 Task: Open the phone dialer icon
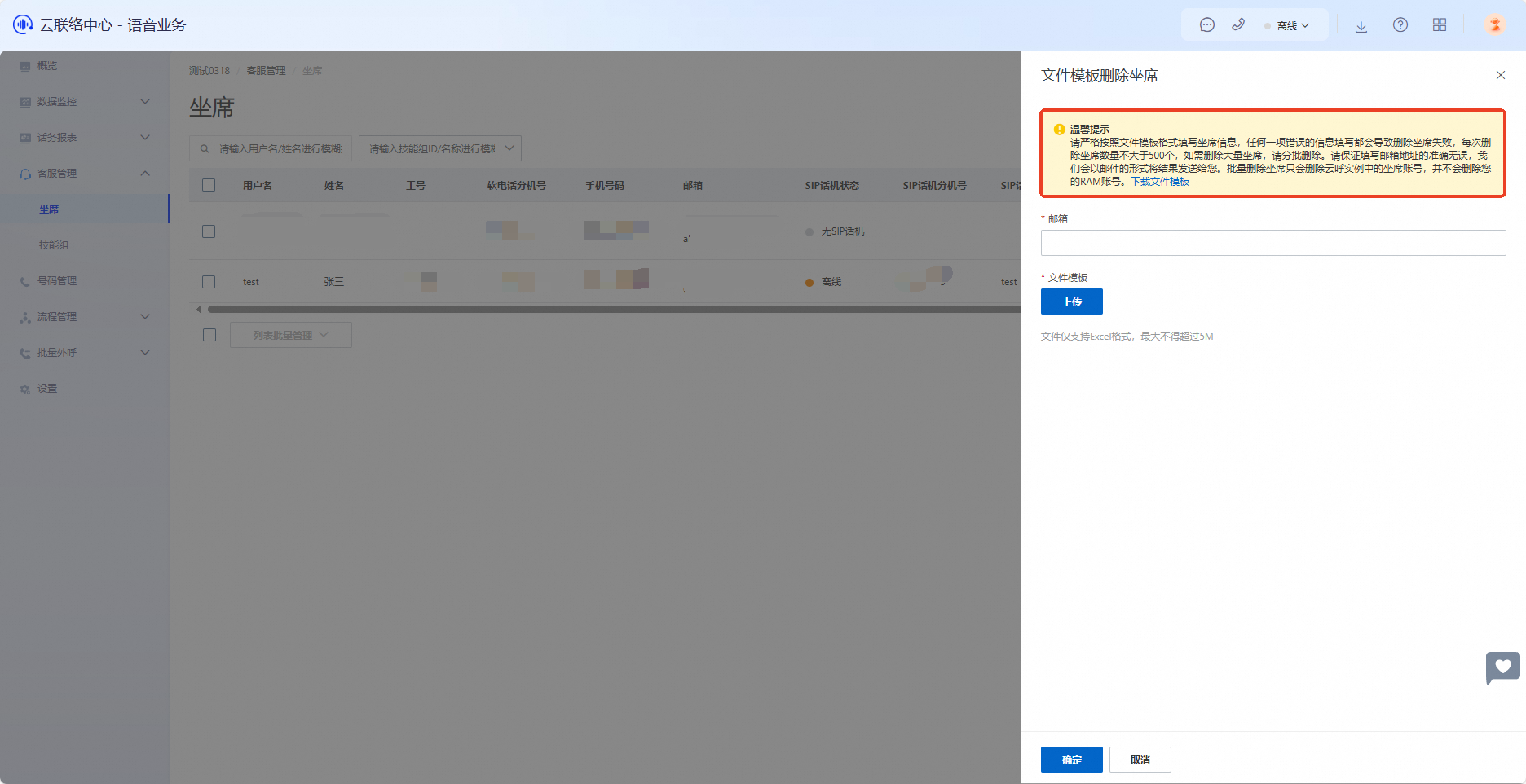click(x=1238, y=24)
